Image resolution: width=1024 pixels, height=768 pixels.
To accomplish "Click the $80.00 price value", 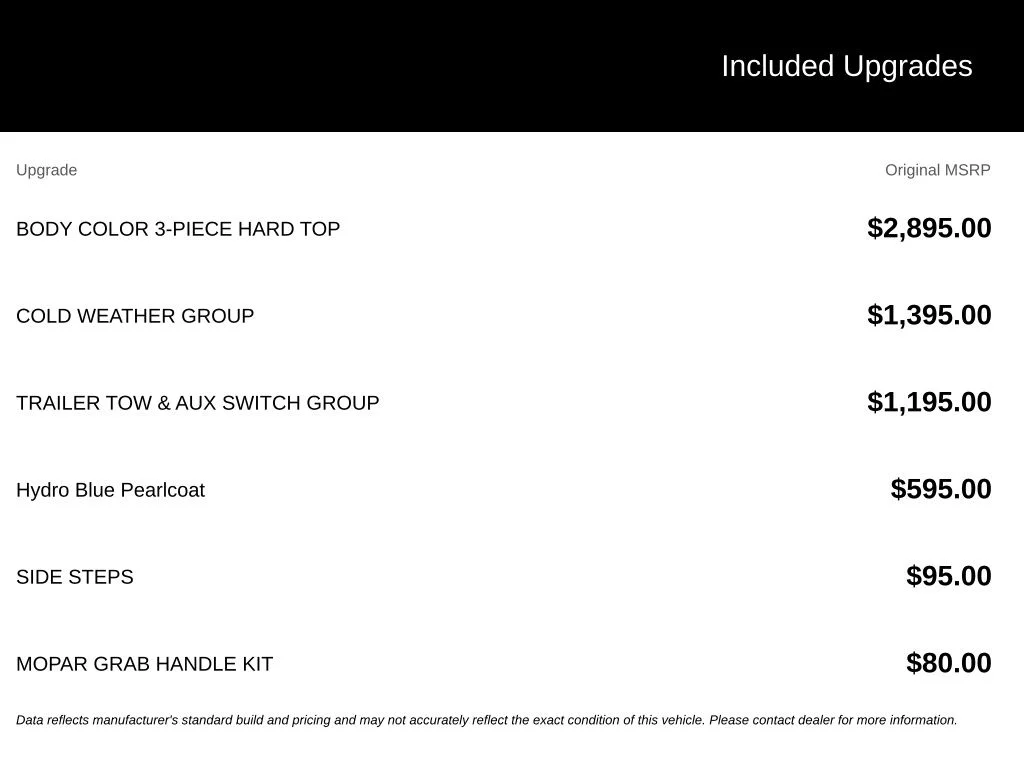I will coord(948,662).
